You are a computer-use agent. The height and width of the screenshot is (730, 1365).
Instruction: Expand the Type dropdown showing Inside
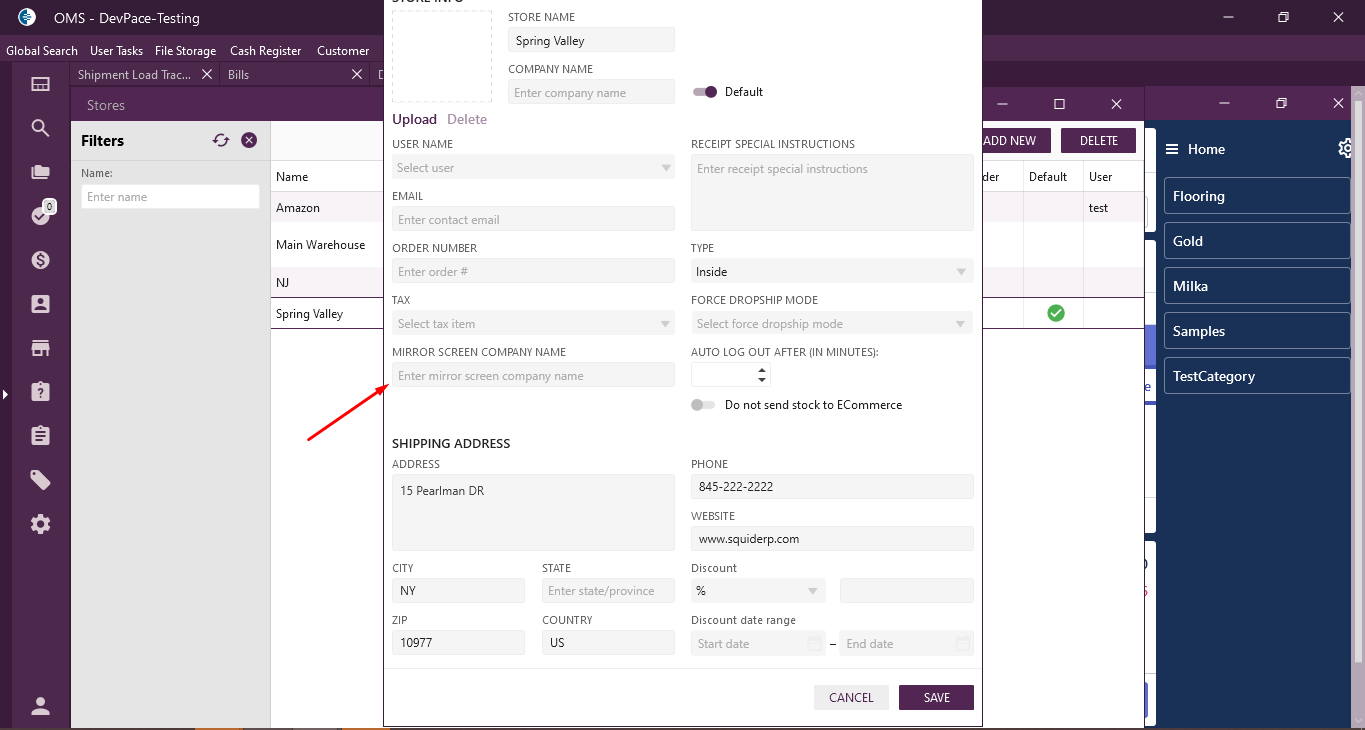coord(832,272)
